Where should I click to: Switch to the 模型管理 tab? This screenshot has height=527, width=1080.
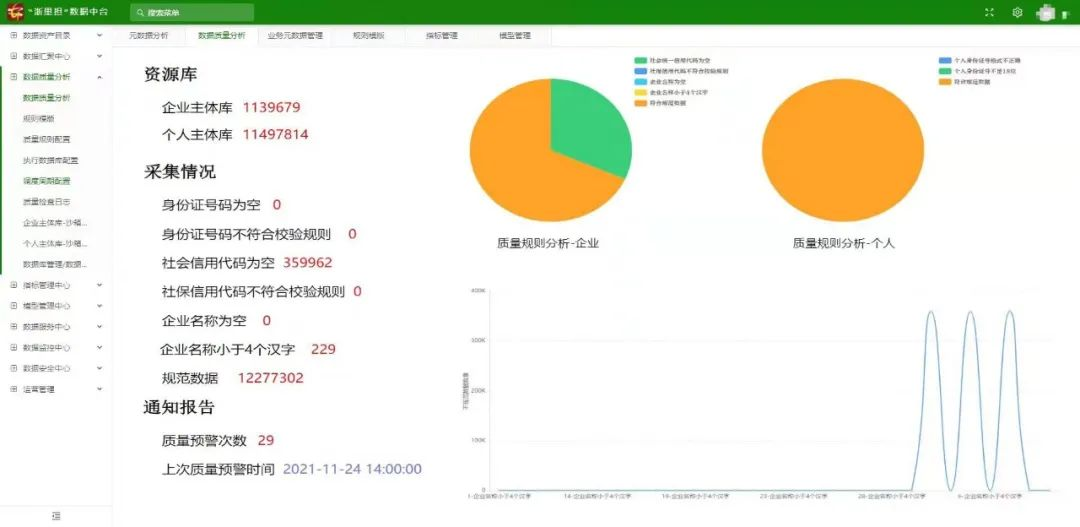pyautogui.click(x=515, y=35)
